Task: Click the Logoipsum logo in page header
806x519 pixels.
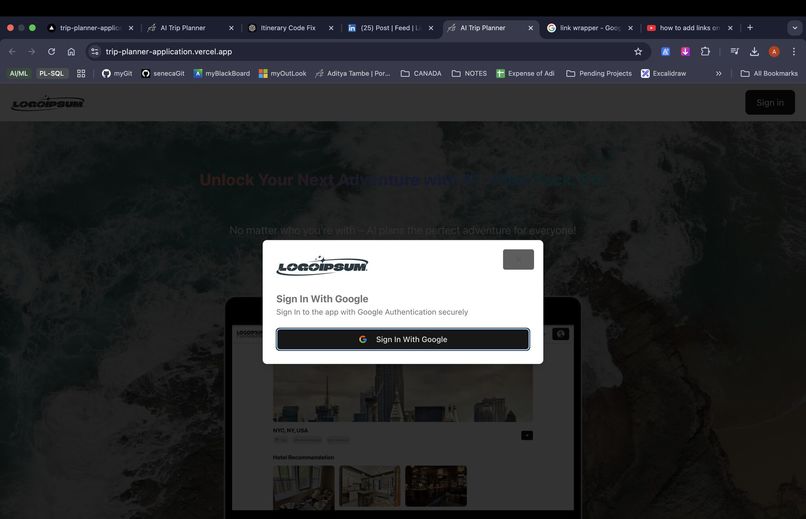Action: pyautogui.click(x=48, y=103)
